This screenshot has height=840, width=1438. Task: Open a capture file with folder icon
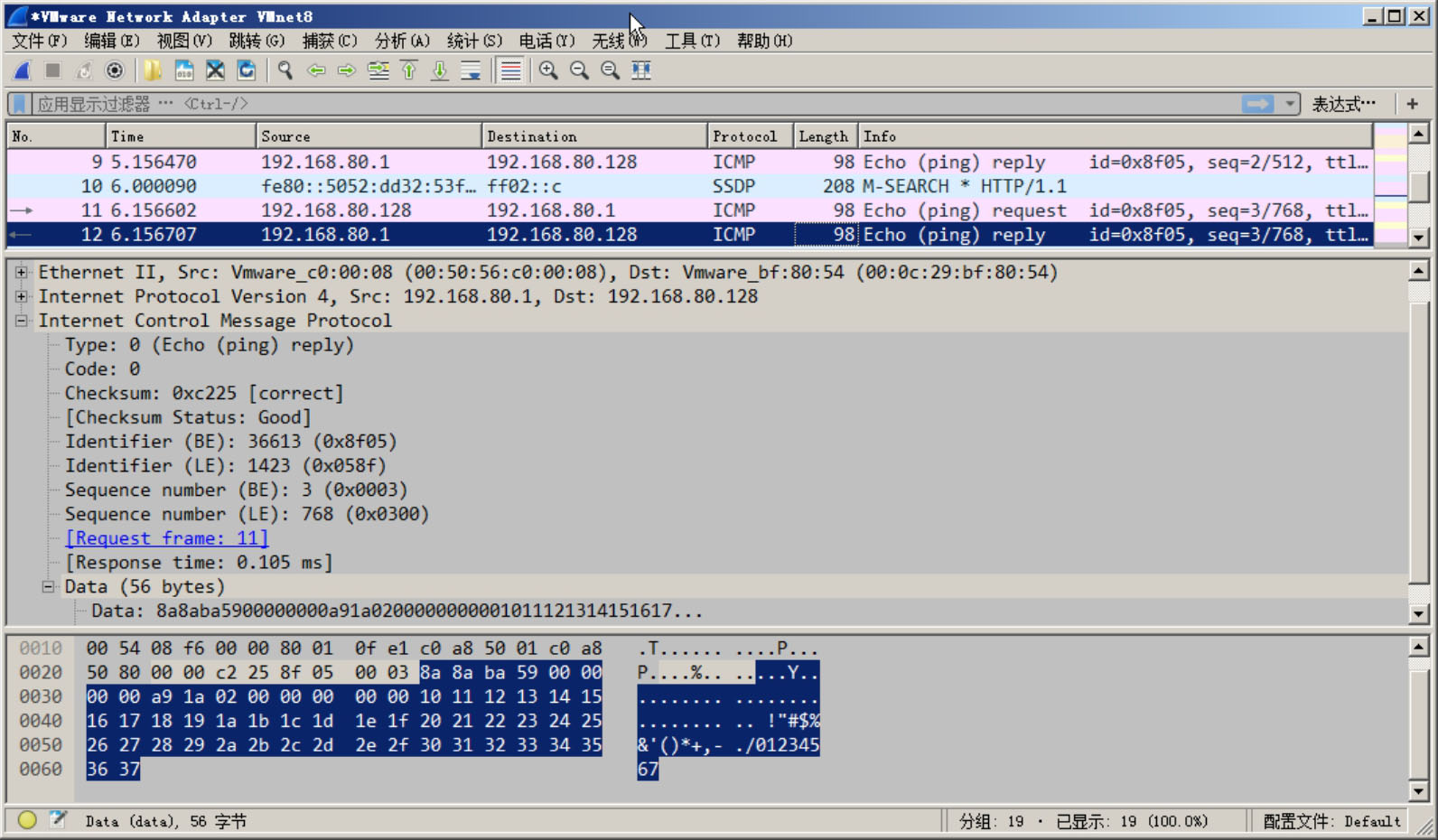click(153, 70)
